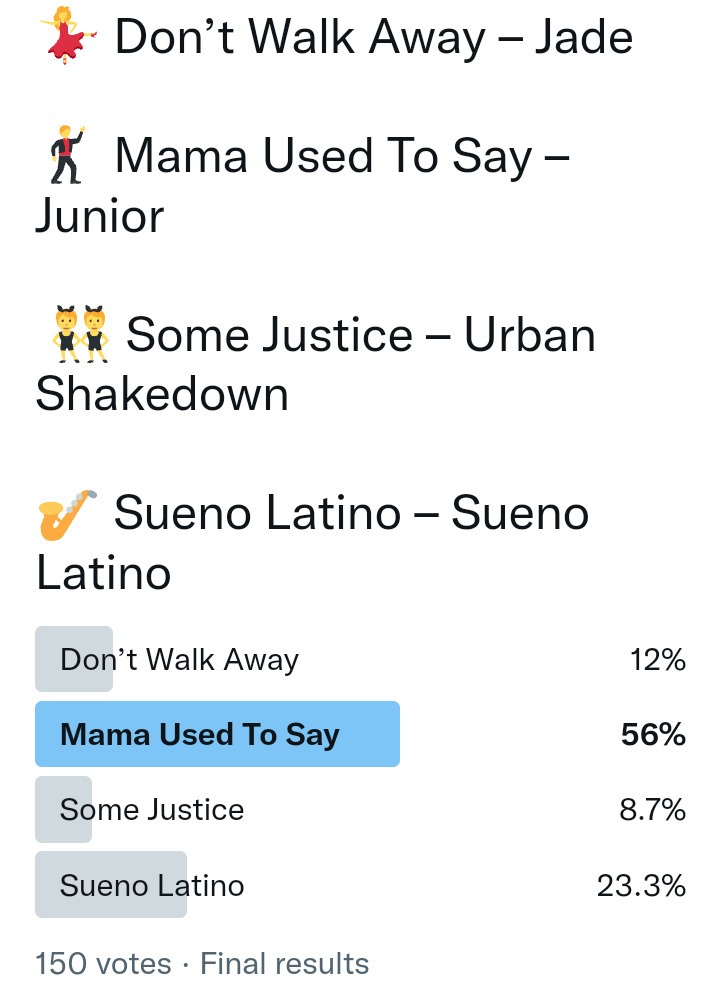Click the "Final results" label
Viewport: 720px width, 986px height.
(x=285, y=964)
